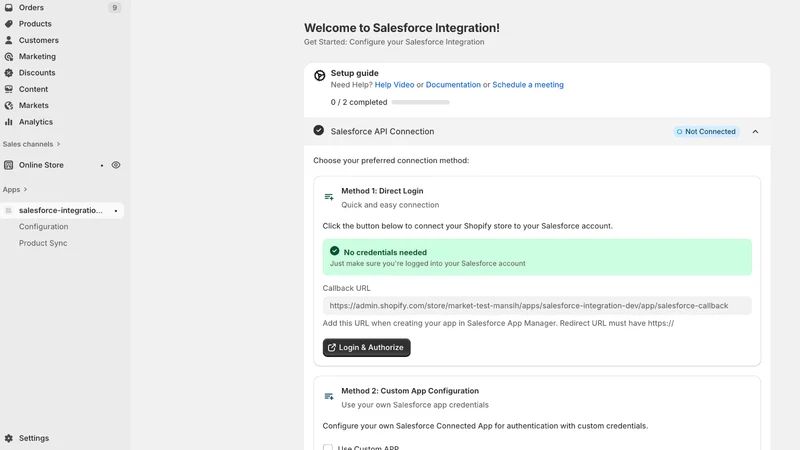Screen dimensions: 800x450
Task: Click the Analytics bar chart icon
Action: point(9,122)
